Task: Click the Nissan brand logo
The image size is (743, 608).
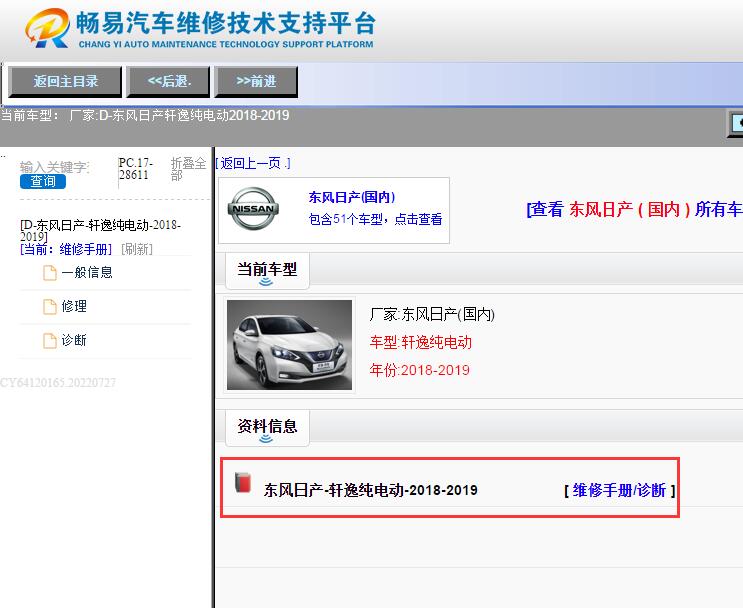Action: [x=253, y=209]
